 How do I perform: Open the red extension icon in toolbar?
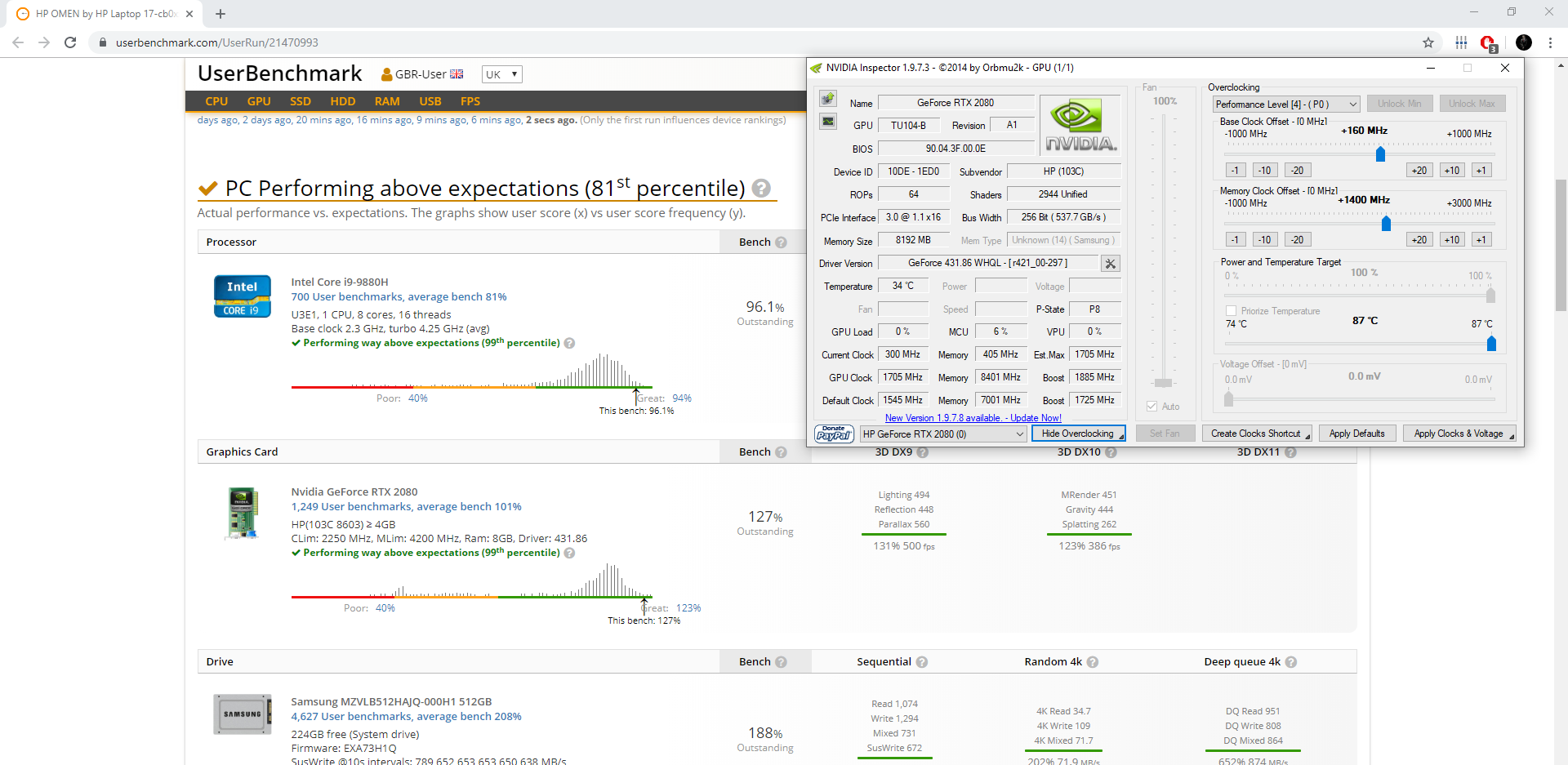click(x=1488, y=42)
